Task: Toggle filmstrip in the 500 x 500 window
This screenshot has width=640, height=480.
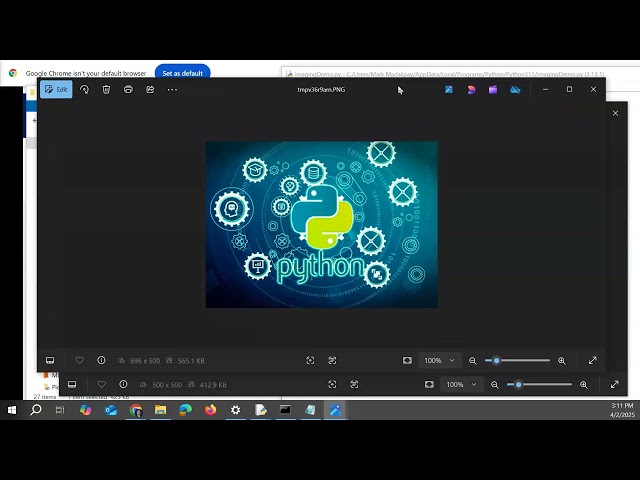Action: point(72,384)
